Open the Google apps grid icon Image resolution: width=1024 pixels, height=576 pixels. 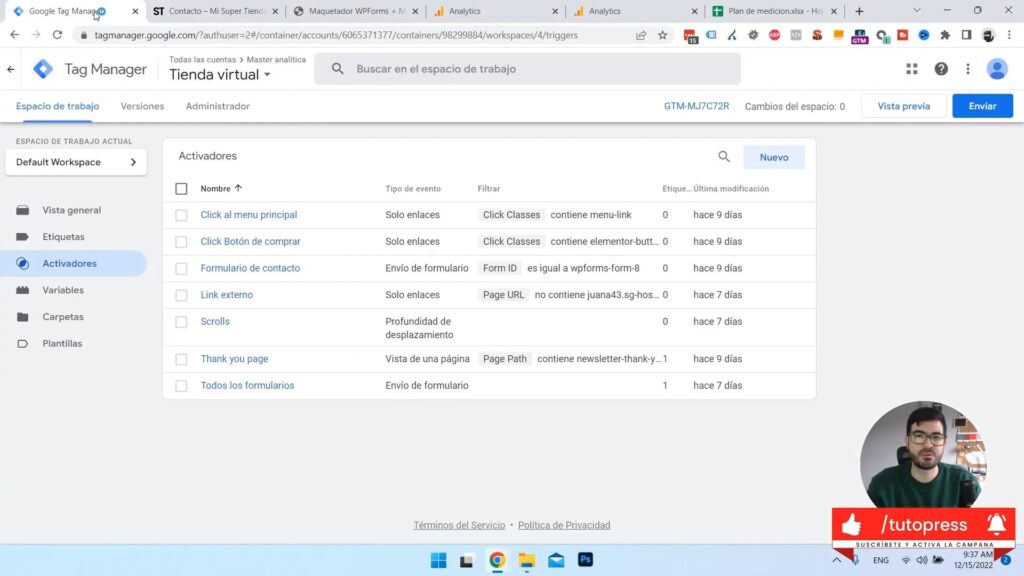click(x=912, y=69)
